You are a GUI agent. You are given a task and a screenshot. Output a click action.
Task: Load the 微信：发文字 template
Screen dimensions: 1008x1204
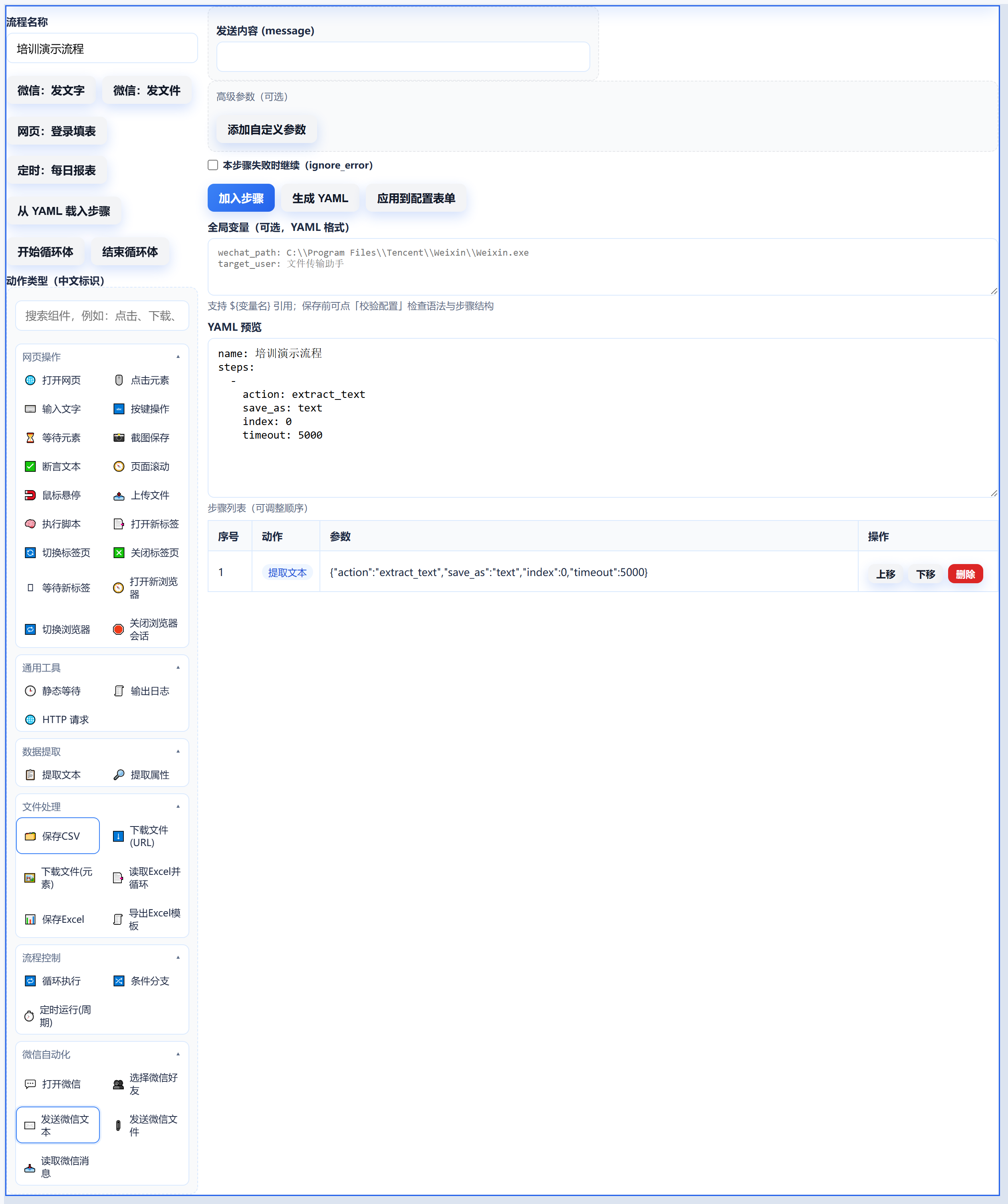(51, 90)
